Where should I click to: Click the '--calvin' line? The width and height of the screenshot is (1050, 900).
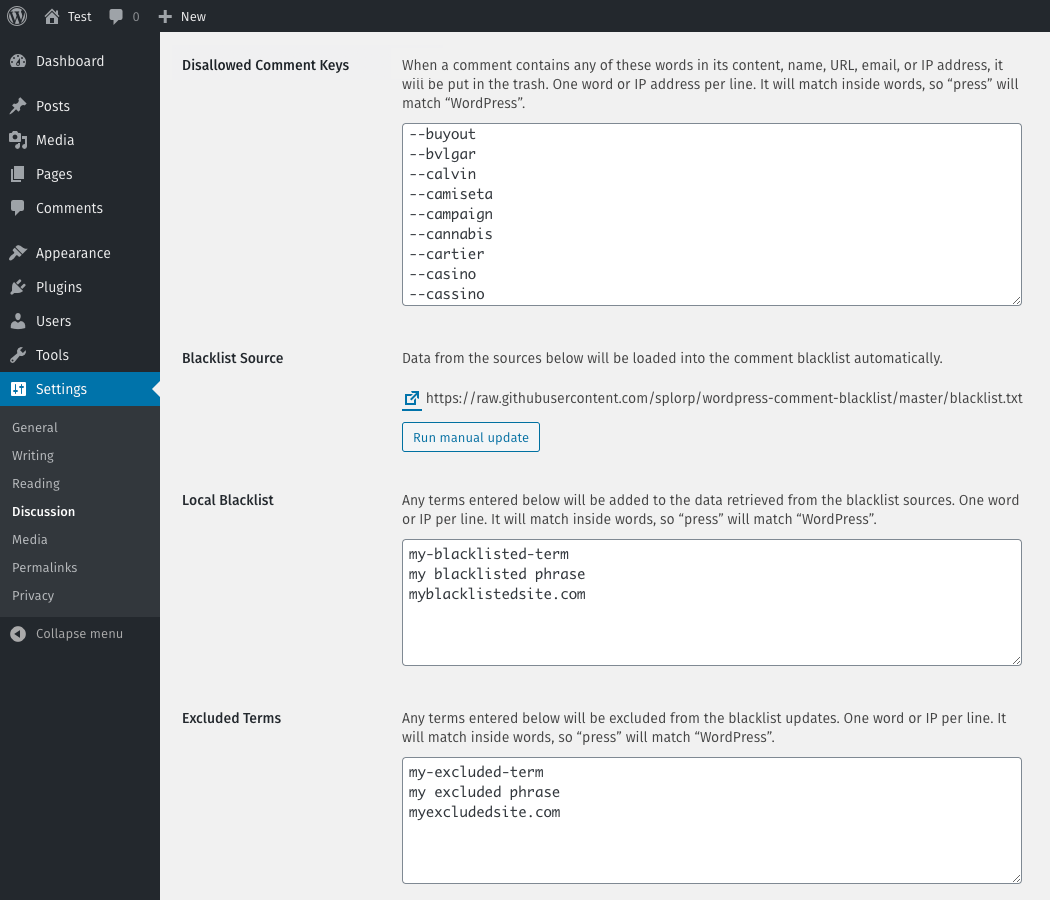443,174
